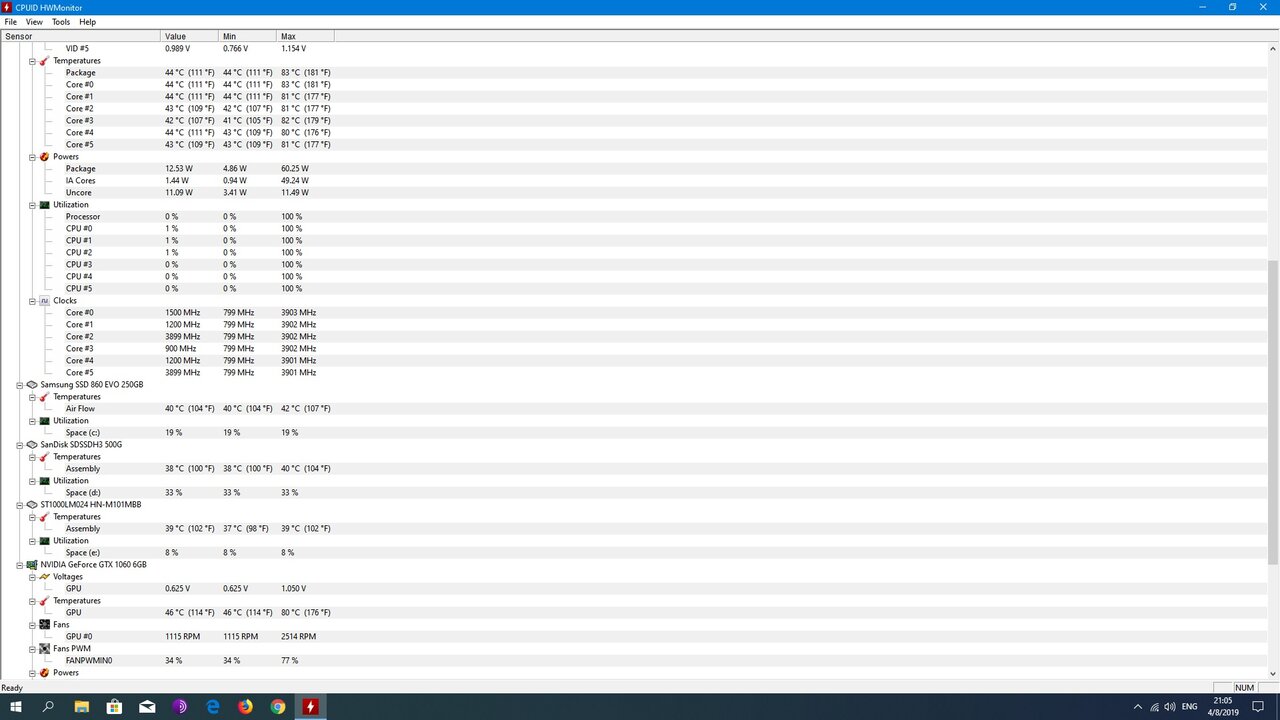Click the waveform icon beside Clocks
The width and height of the screenshot is (1280, 720).
click(x=44, y=301)
